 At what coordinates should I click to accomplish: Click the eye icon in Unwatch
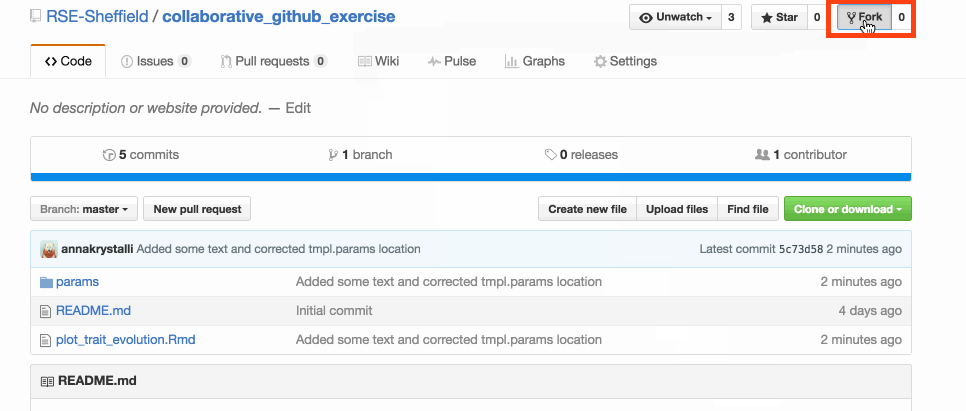click(x=646, y=18)
